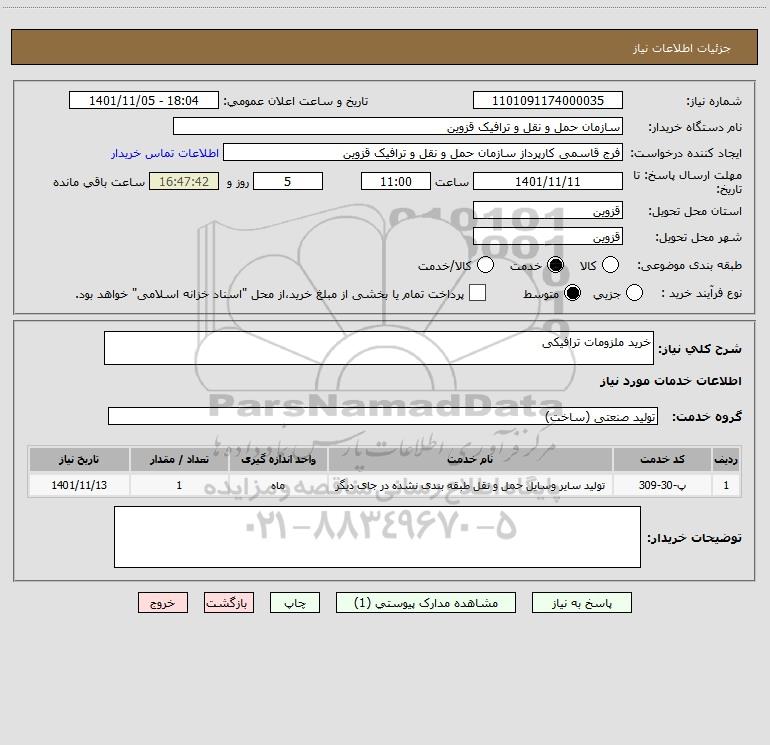Click service code cell پ-30-309
The width and height of the screenshot is (770, 745).
tap(662, 485)
